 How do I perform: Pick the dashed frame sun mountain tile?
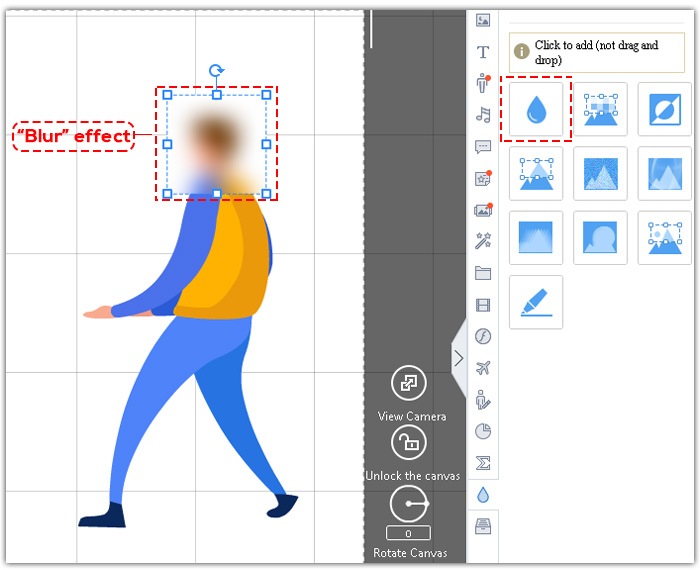pos(665,237)
